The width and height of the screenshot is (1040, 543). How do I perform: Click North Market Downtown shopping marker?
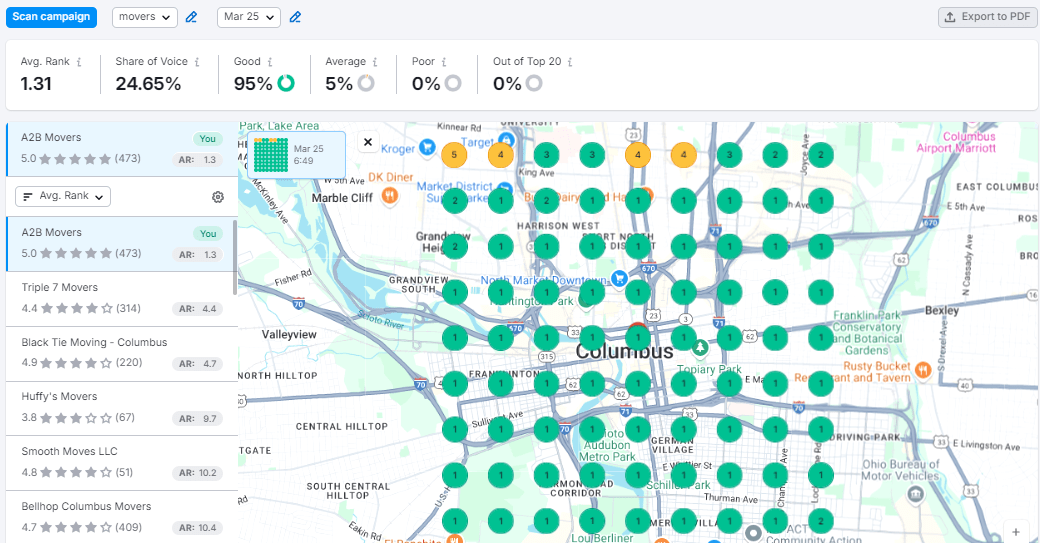pos(619,278)
